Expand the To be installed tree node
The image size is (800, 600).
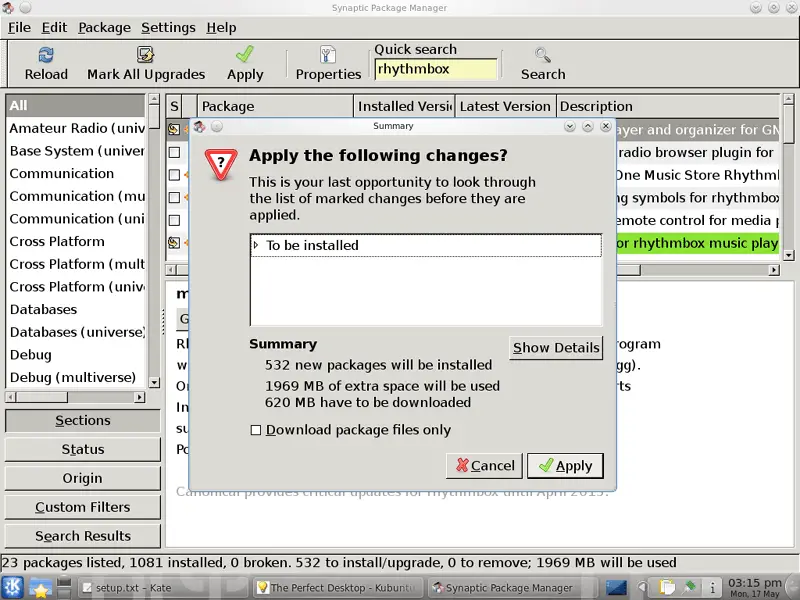pos(256,245)
